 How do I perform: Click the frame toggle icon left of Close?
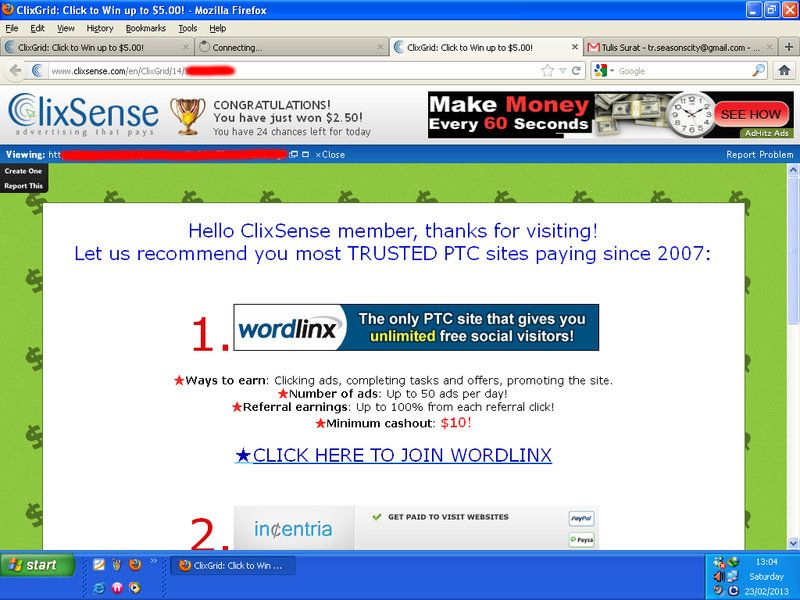(x=305, y=154)
